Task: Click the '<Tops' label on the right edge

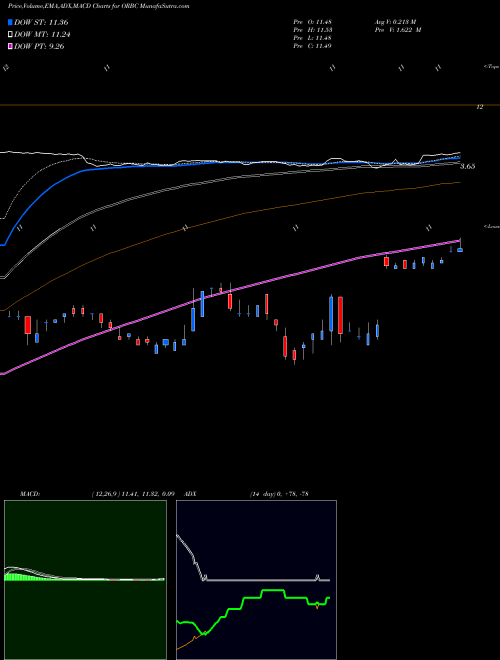Action: click(x=491, y=67)
